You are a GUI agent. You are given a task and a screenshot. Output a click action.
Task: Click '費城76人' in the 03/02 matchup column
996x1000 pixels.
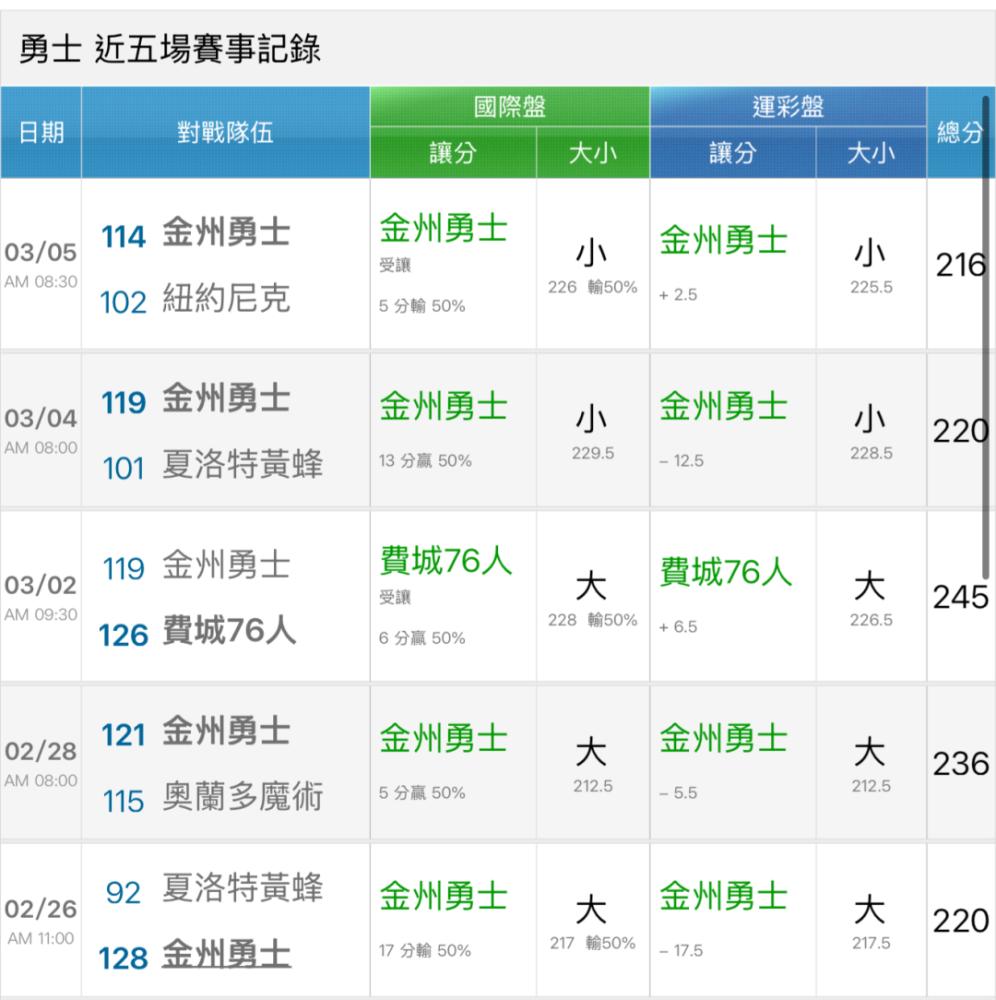pos(230,631)
